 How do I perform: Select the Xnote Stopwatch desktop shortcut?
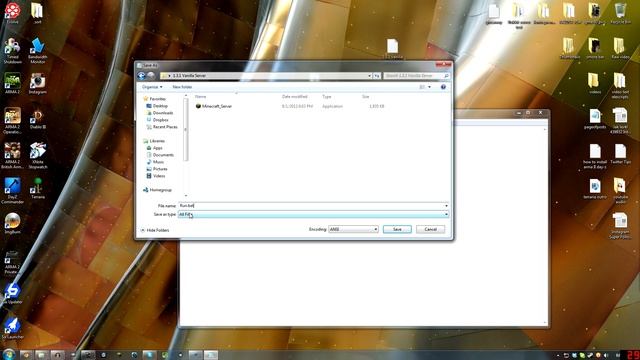click(x=38, y=156)
